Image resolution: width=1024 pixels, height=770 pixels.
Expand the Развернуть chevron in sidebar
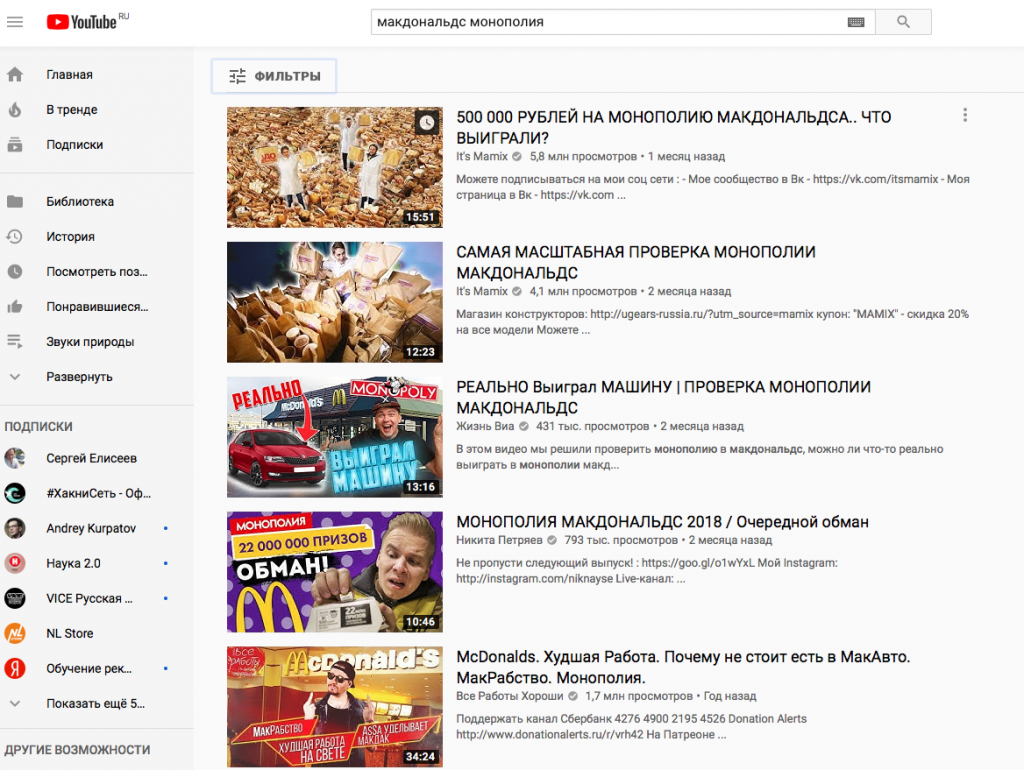15,377
